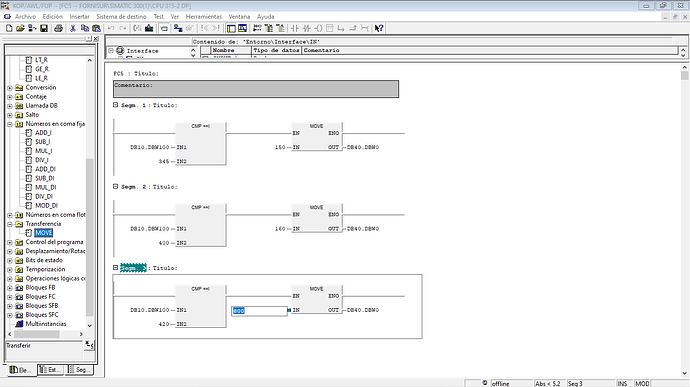
Task: Expand the Bloques FB folder
Action: (x=10, y=288)
